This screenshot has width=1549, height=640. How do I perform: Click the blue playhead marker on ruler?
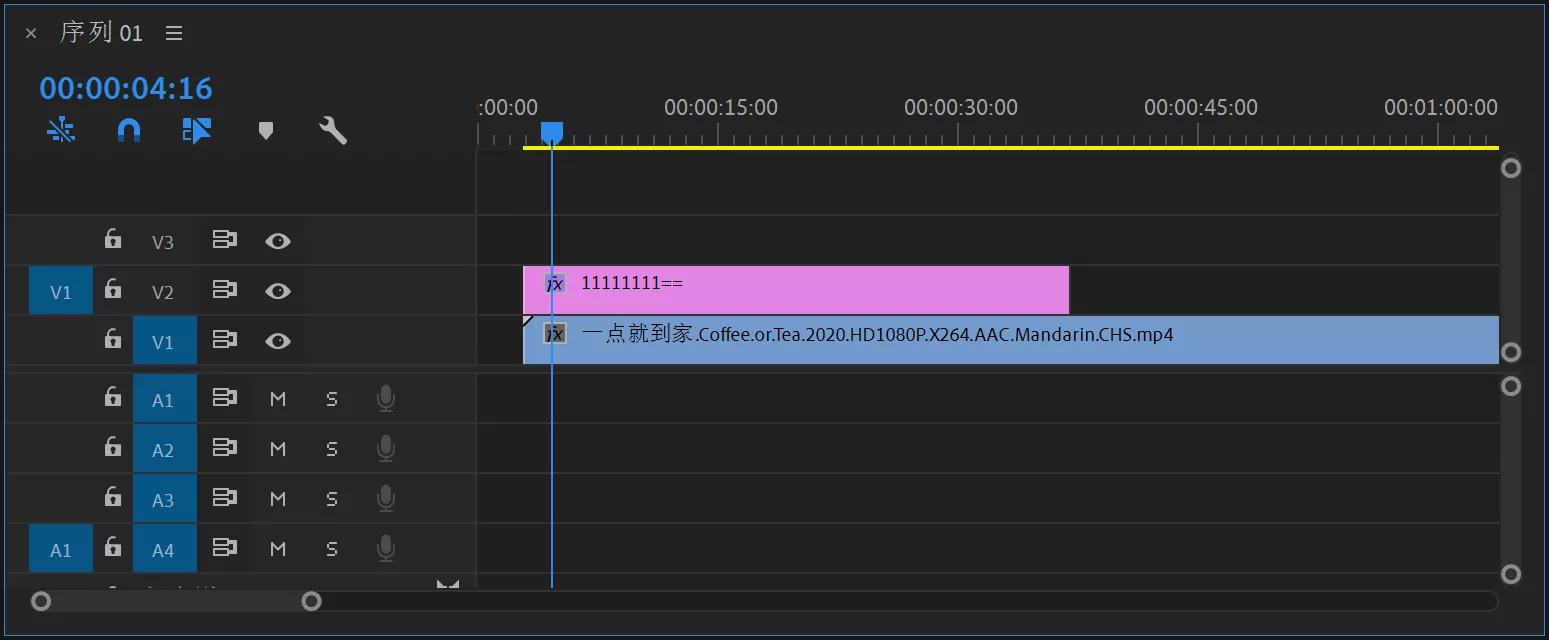552,132
